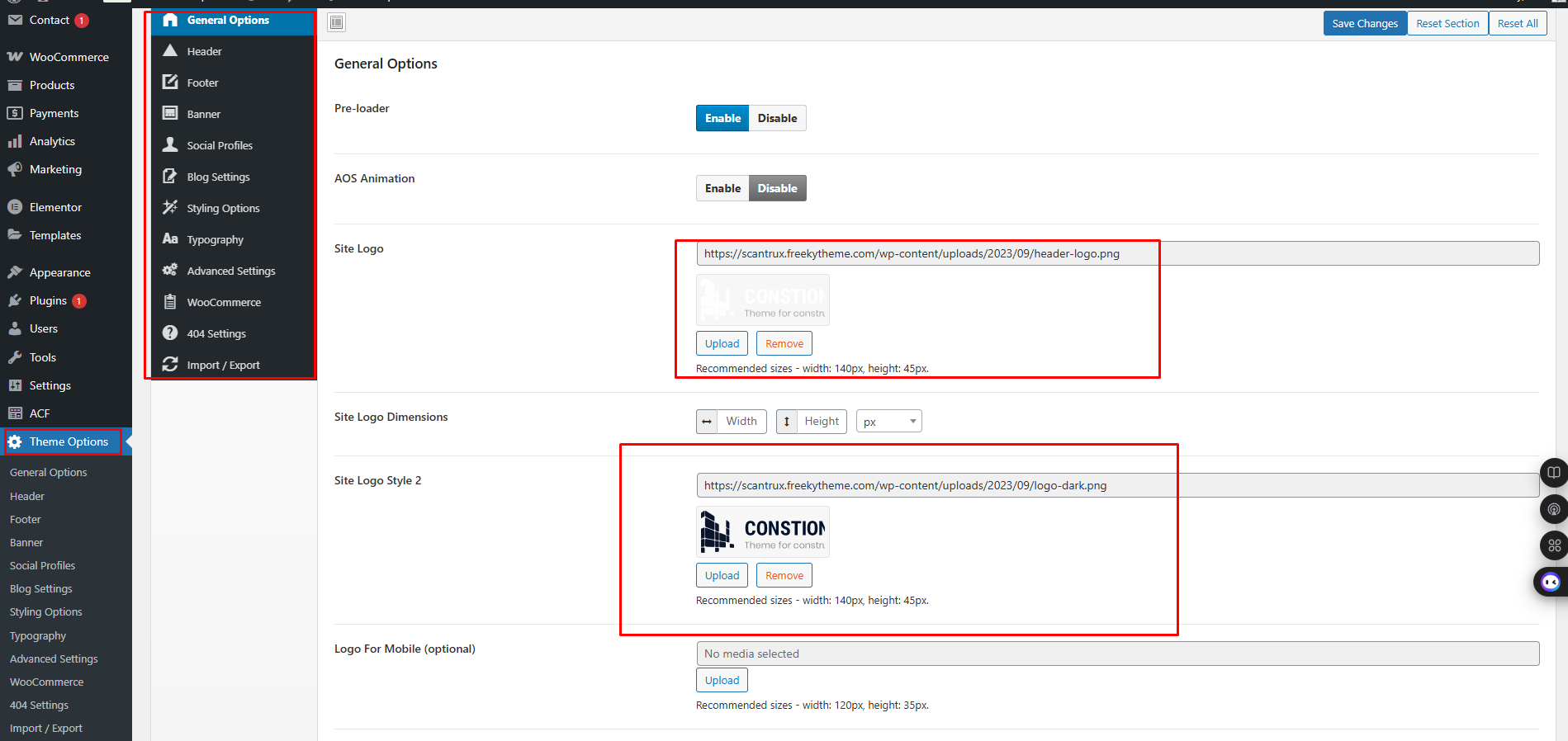This screenshot has width=1568, height=741.
Task: Disable the Pre-loader option
Action: pos(777,118)
